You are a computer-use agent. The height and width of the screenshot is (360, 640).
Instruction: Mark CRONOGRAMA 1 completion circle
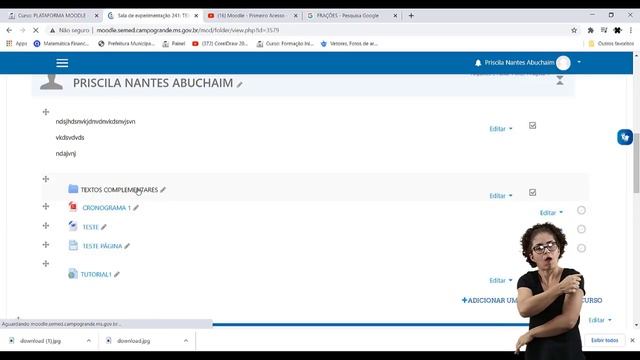coord(581,210)
